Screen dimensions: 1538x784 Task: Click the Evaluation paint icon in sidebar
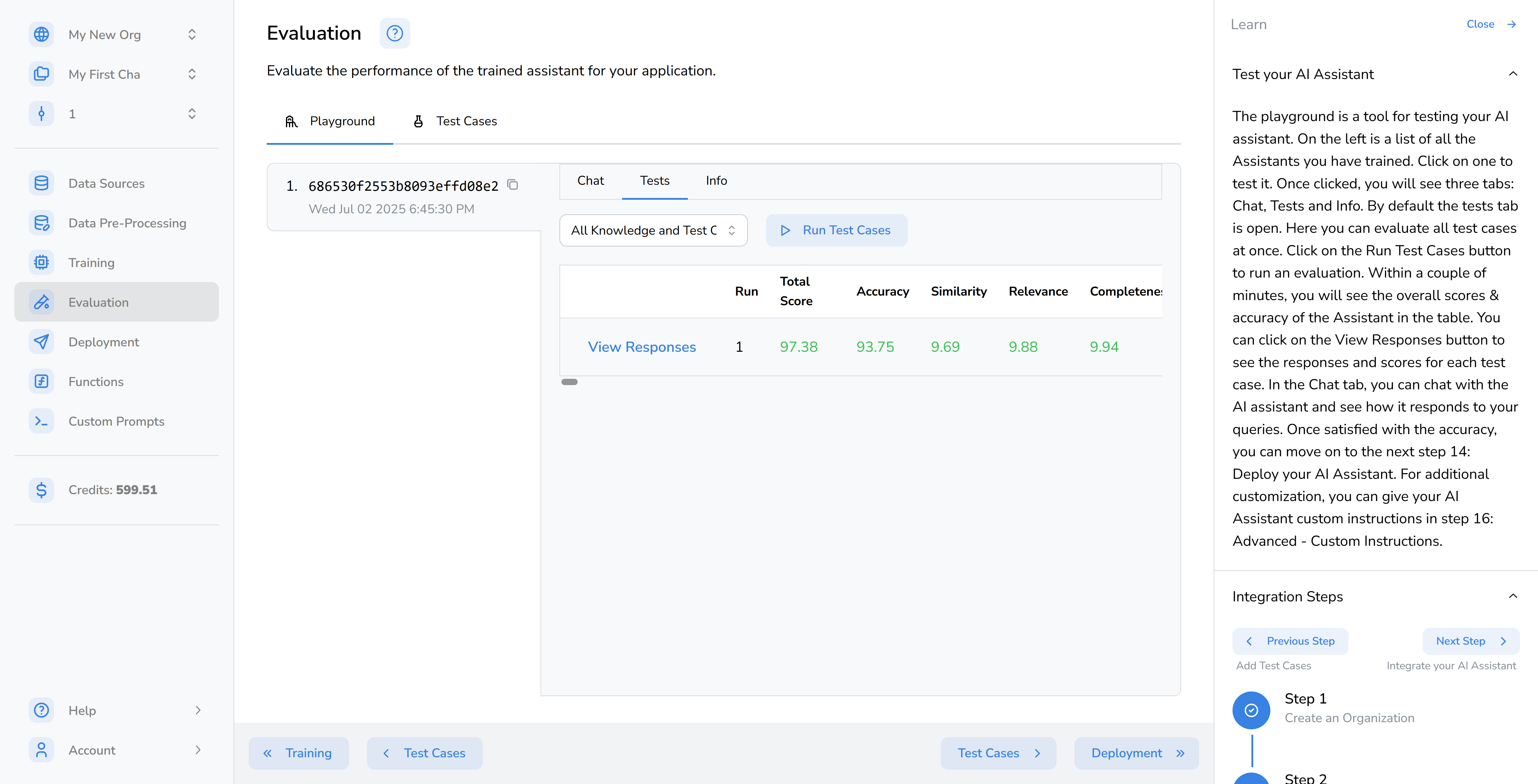point(41,302)
